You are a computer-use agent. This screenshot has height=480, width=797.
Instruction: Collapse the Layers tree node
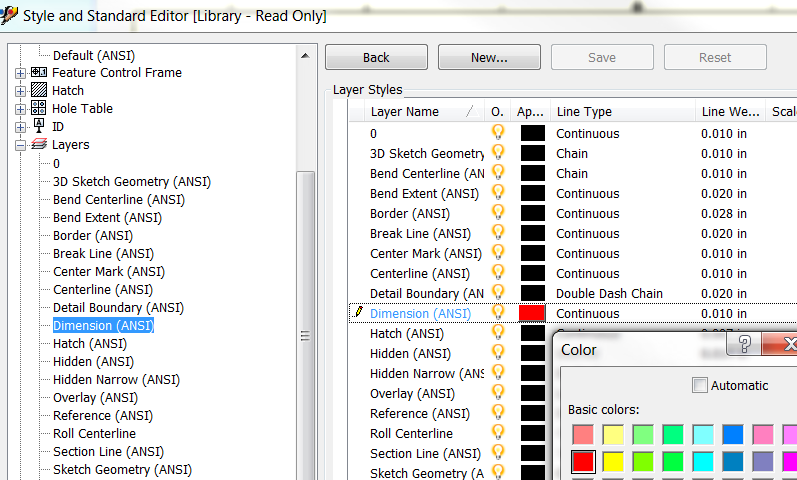click(20, 145)
